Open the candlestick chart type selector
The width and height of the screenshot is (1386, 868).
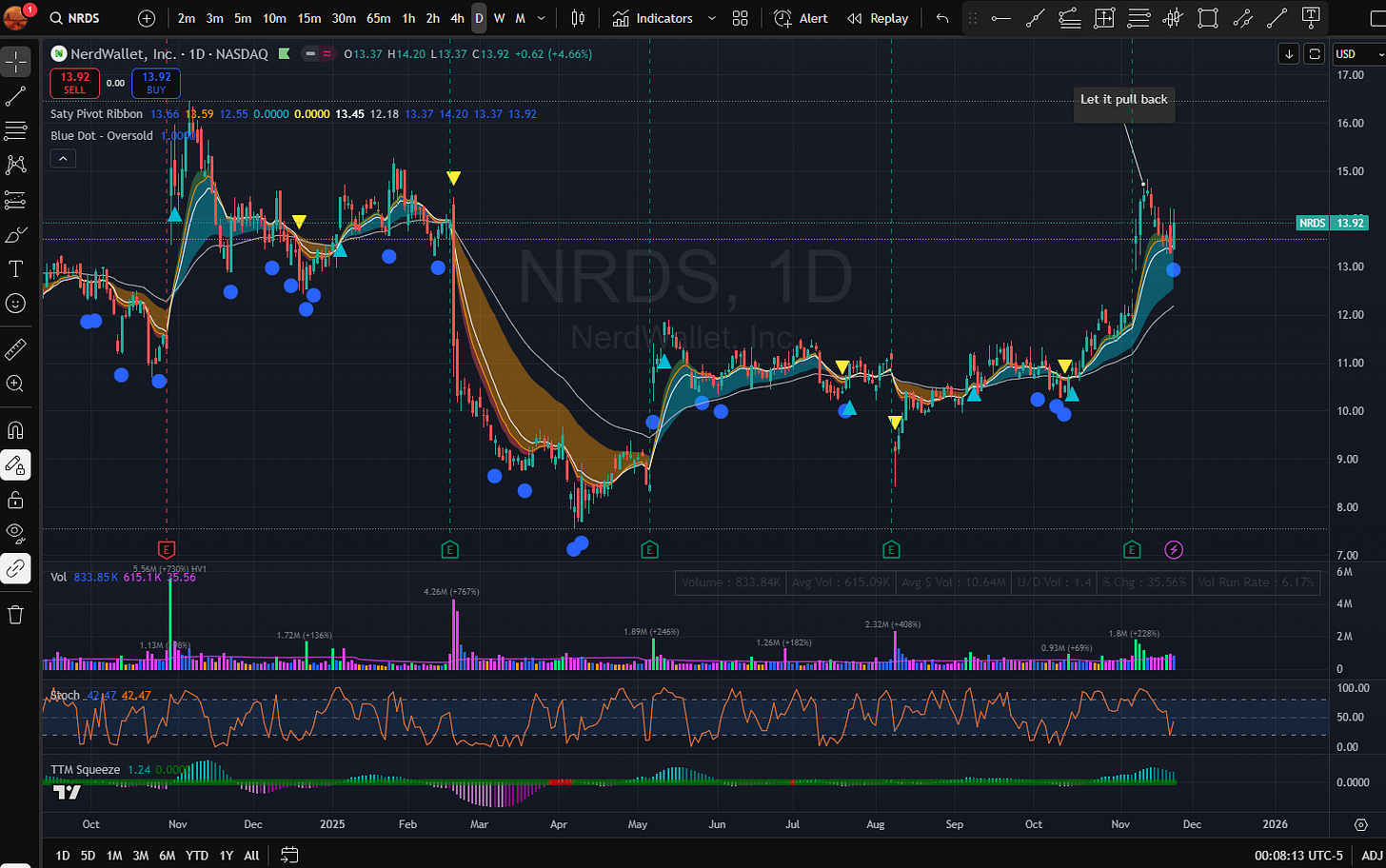[578, 18]
